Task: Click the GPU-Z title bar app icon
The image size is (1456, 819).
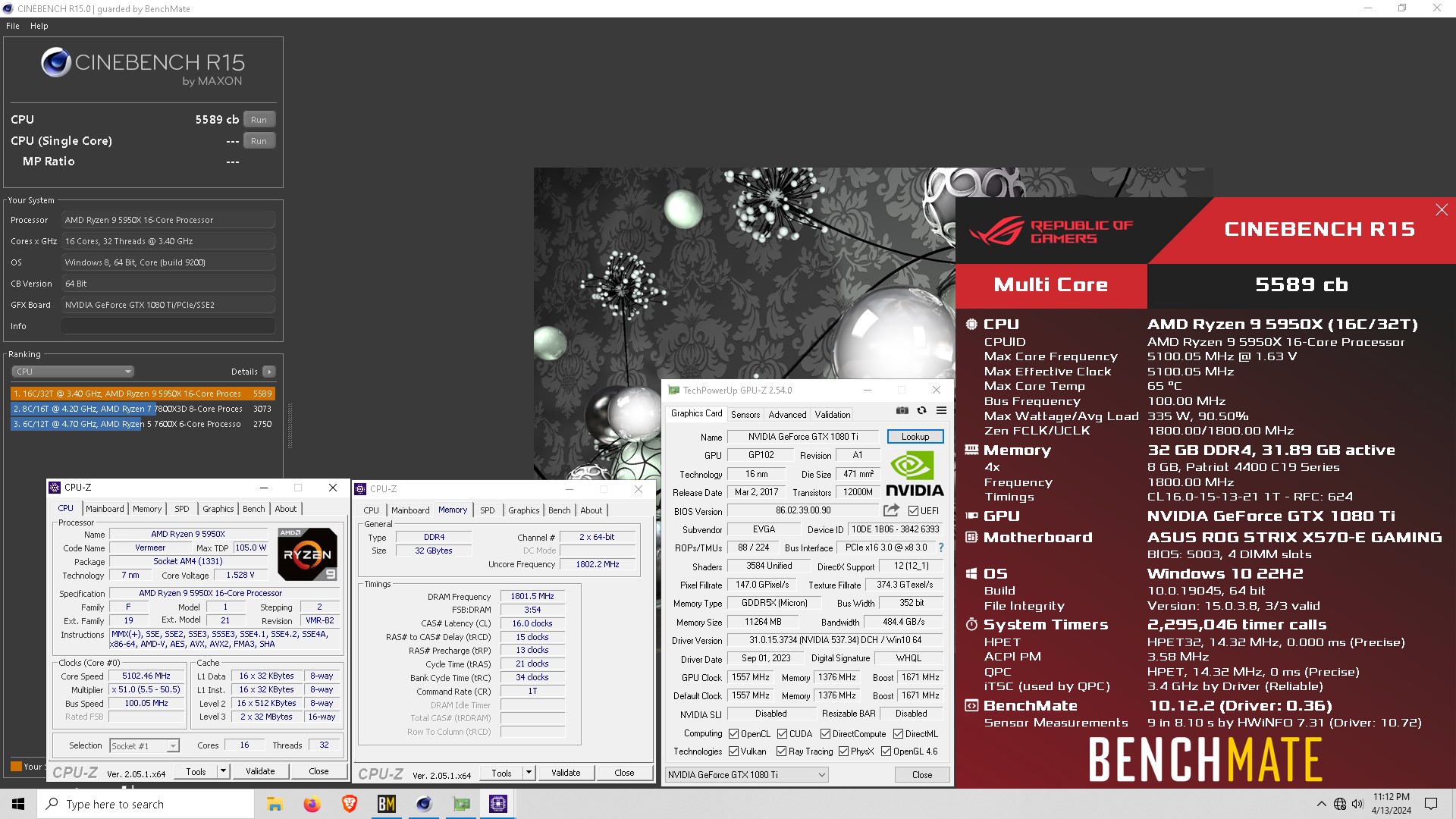Action: [673, 391]
